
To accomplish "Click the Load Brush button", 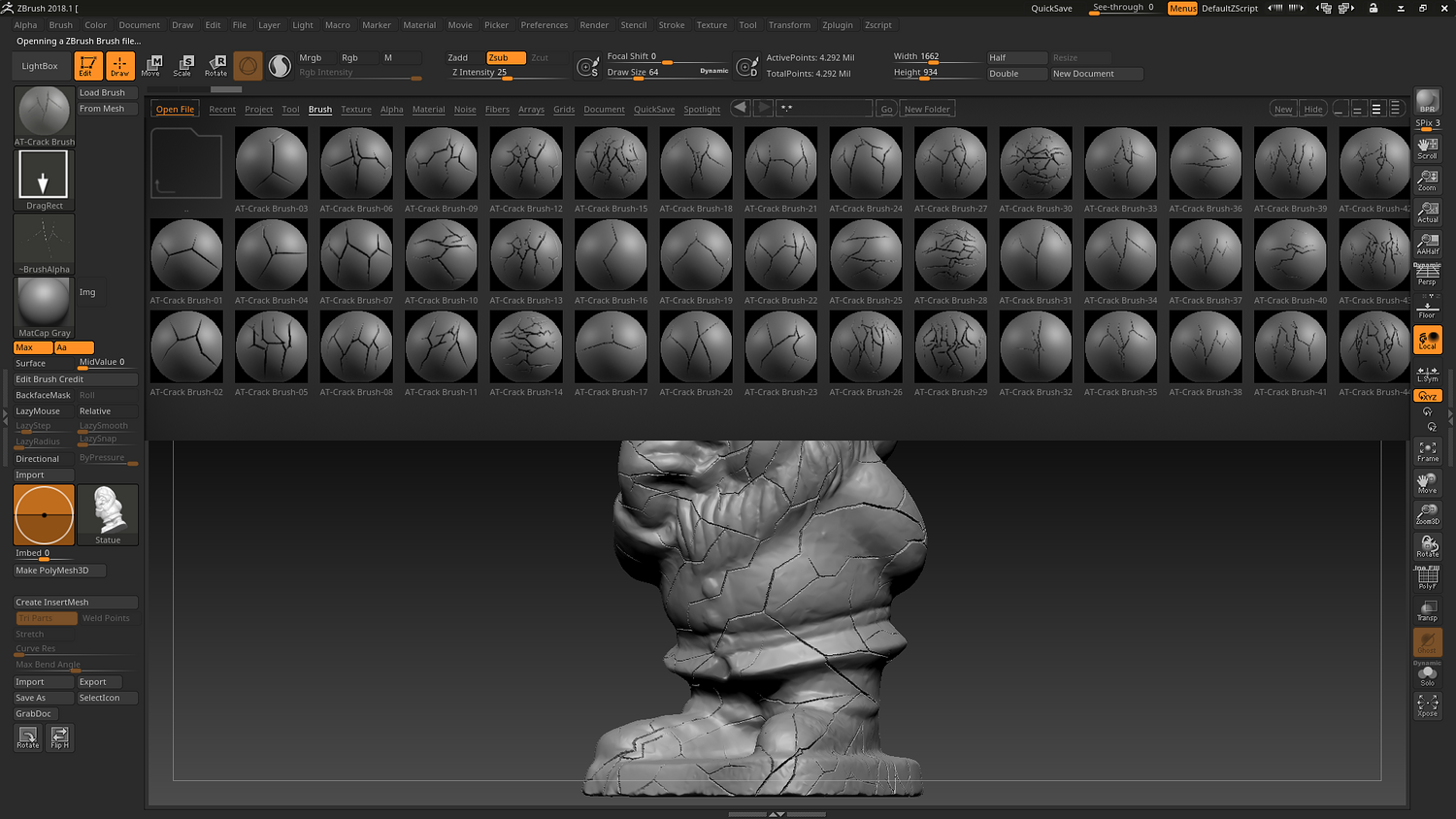I will [x=107, y=93].
